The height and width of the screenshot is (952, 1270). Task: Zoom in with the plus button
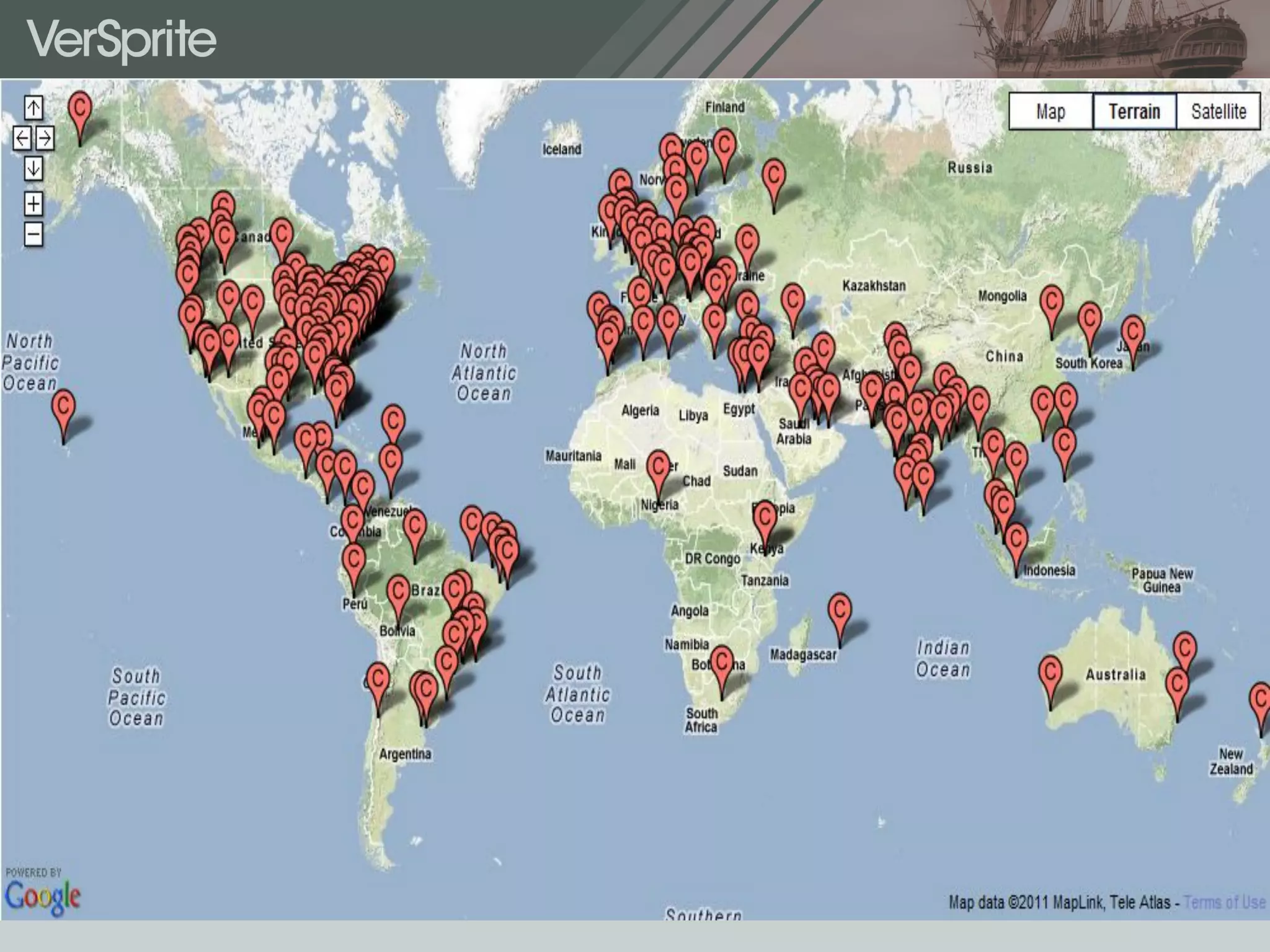pyautogui.click(x=33, y=204)
